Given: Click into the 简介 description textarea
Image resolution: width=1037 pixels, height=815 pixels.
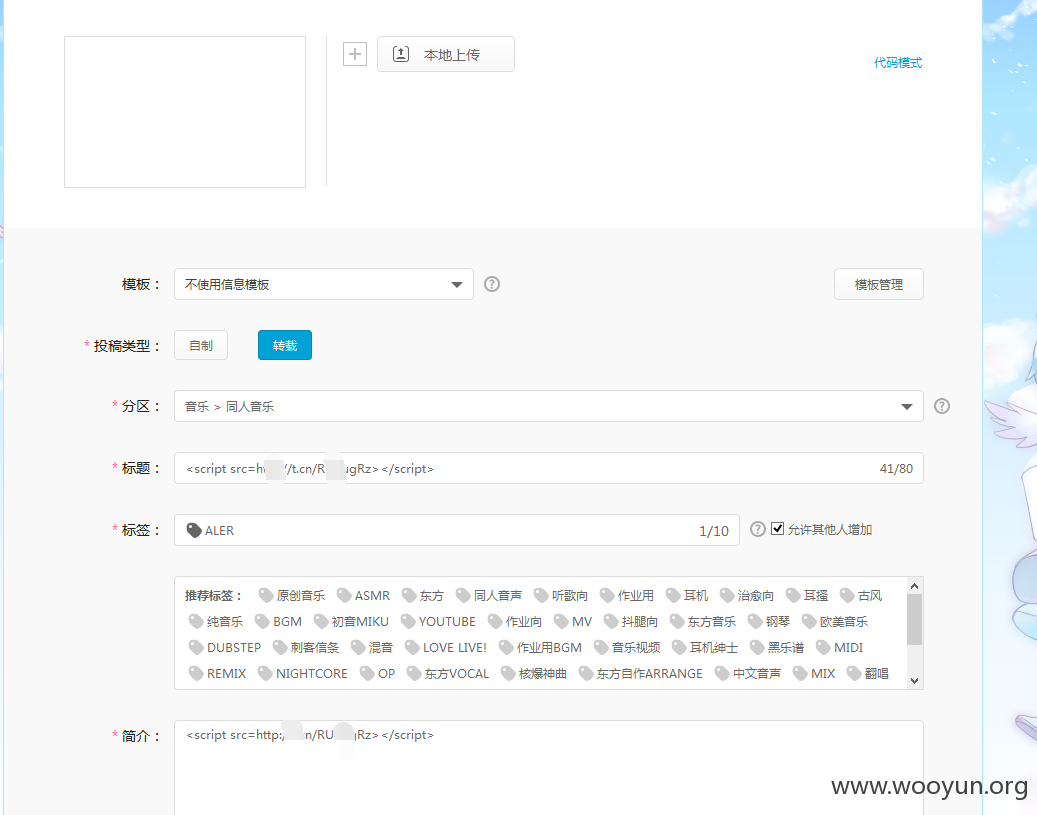Looking at the screenshot, I should [549, 768].
